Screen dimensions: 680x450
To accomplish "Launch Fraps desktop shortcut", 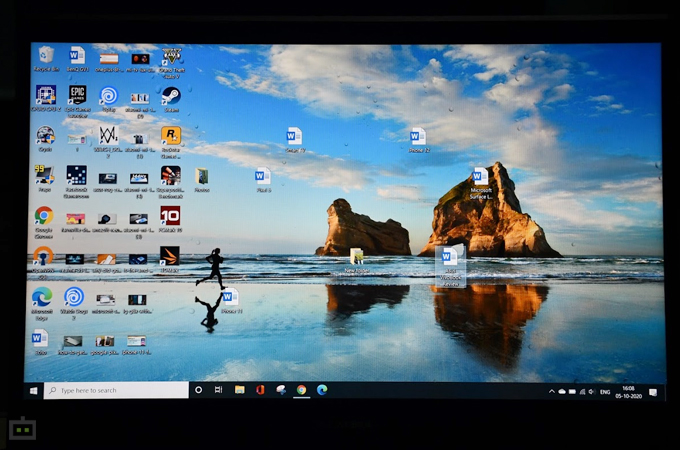I will (x=44, y=178).
